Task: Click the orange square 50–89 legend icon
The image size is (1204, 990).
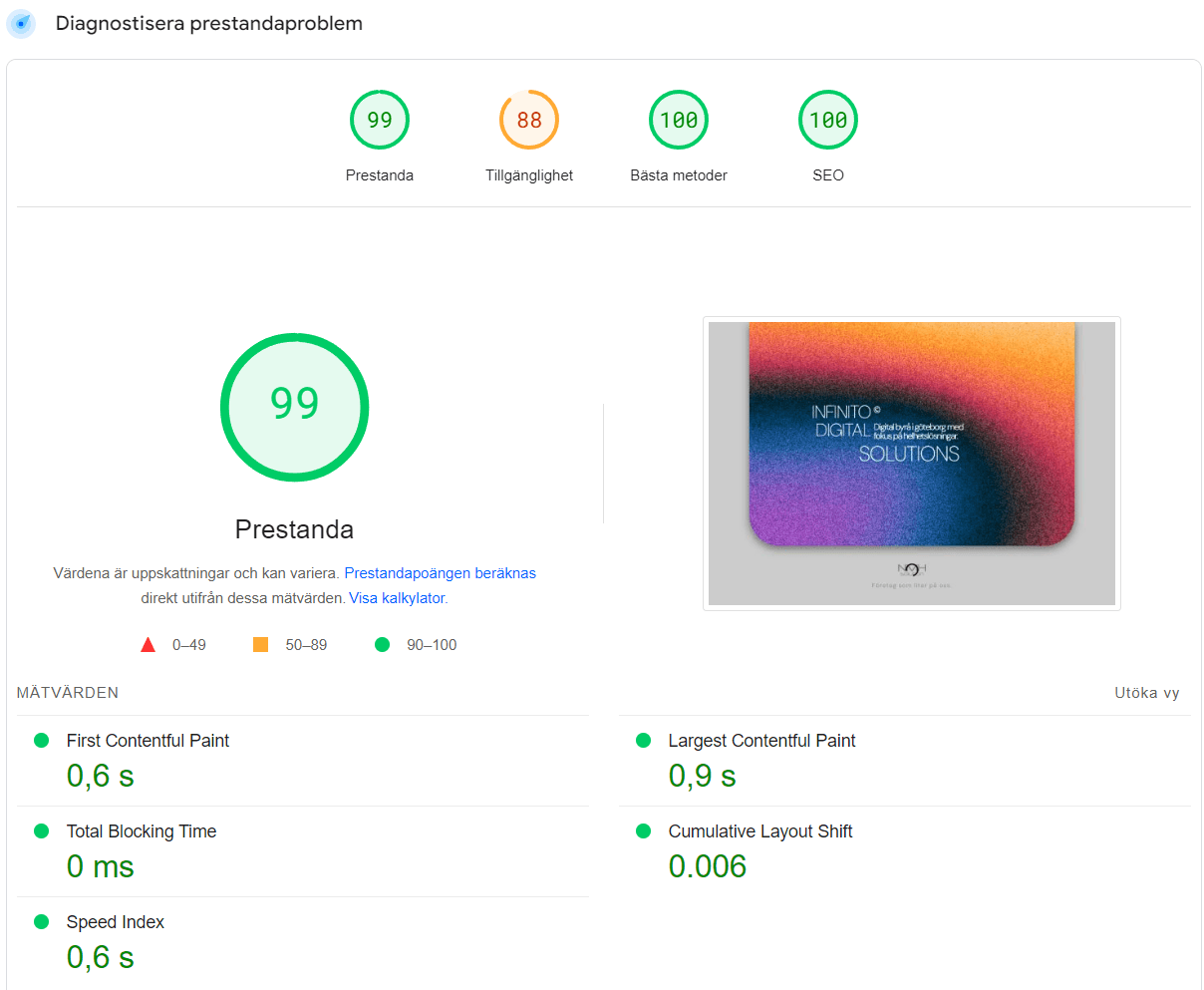Action: (261, 645)
